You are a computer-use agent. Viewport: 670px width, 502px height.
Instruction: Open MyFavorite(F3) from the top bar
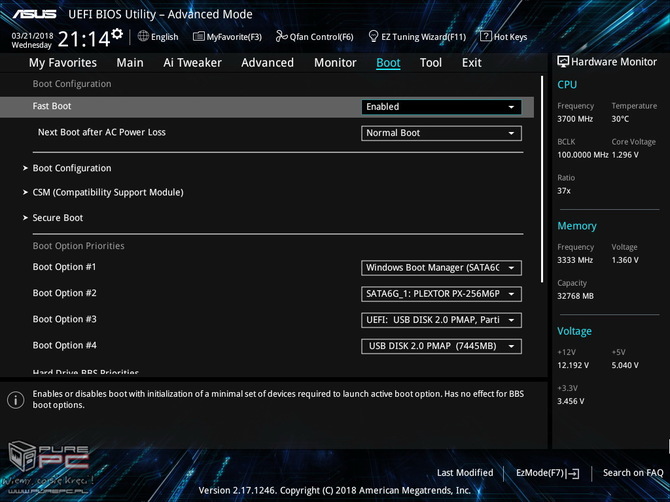[x=227, y=37]
